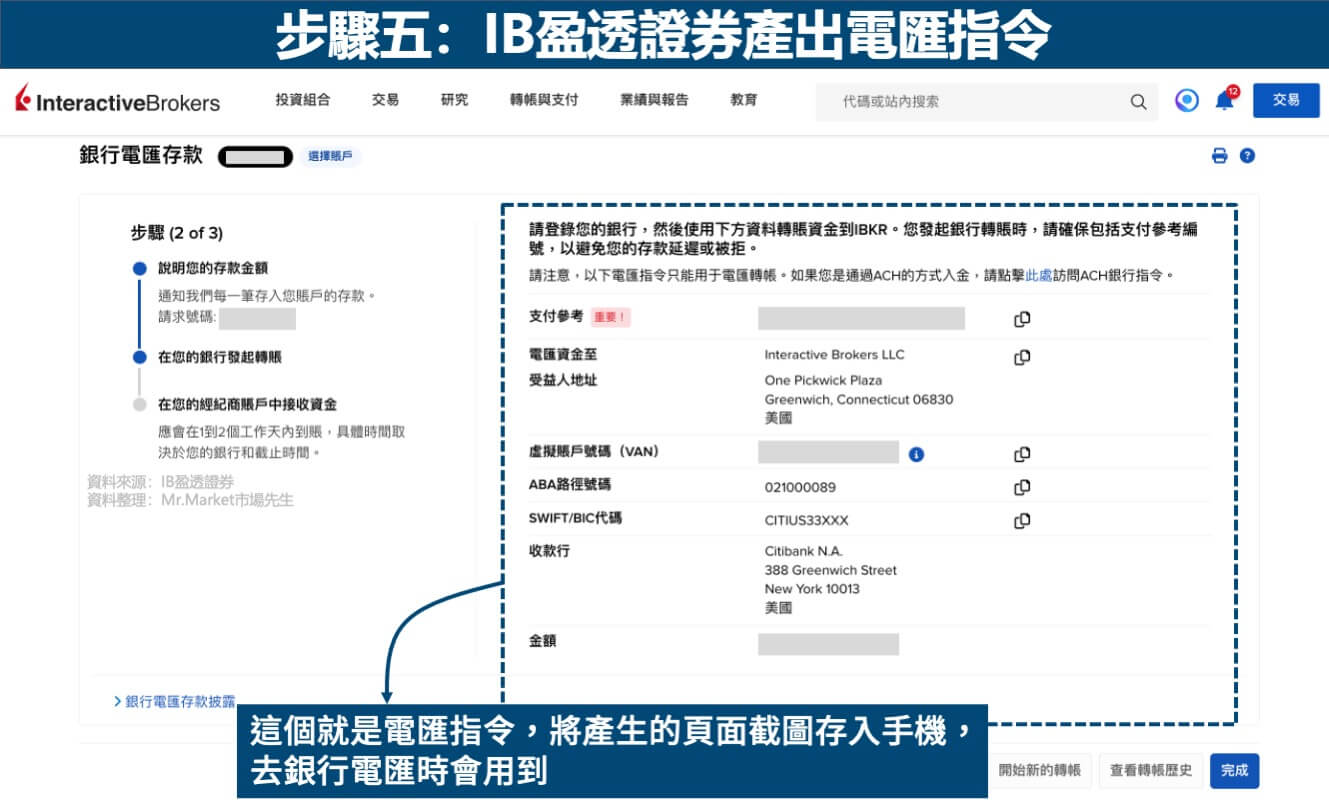This screenshot has width=1329, height=811.
Task: Click the 重要! badge
Action: pos(611,317)
